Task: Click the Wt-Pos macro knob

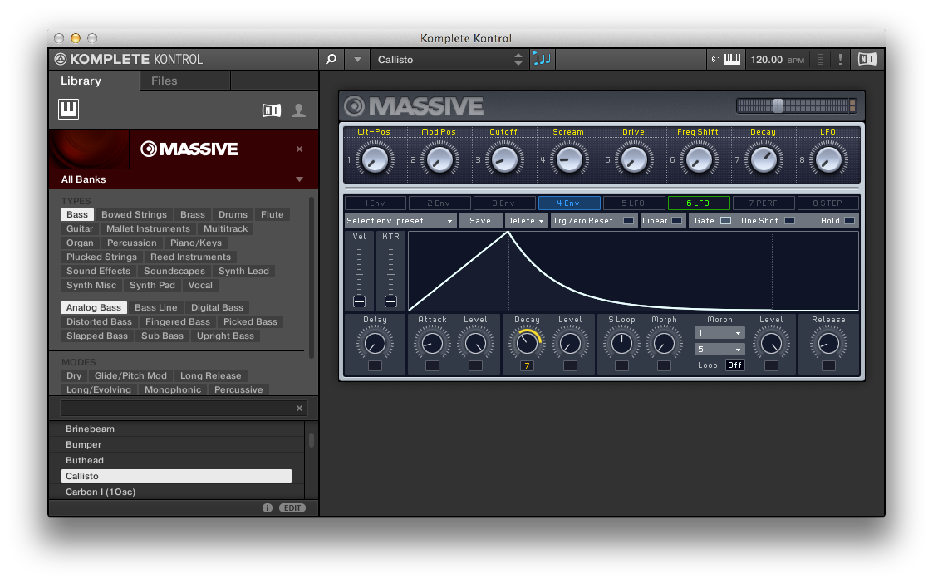Action: [x=375, y=159]
